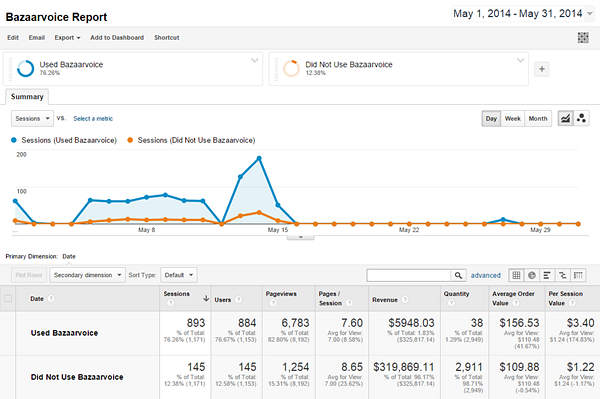Click Add to Dashboard
The width and height of the screenshot is (600, 399).
[x=117, y=37]
